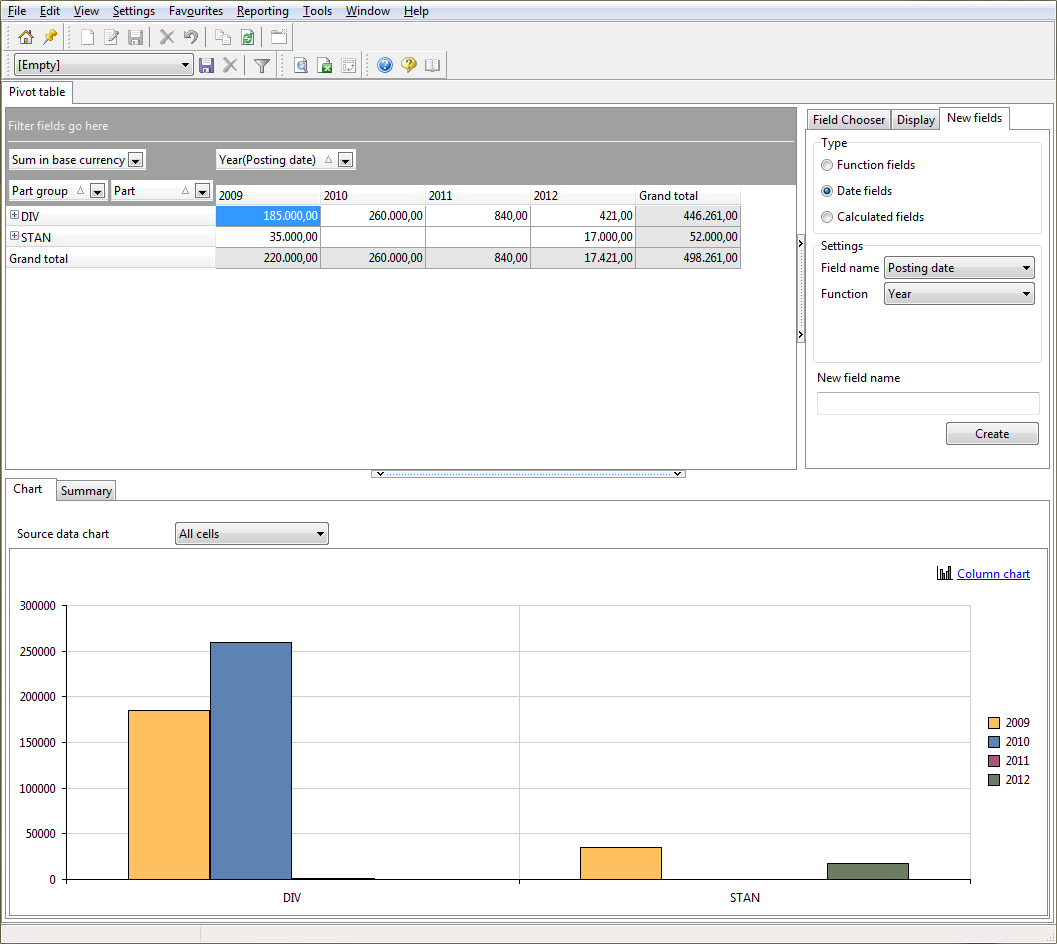Screen dimensions: 1057x944
Task: Open print preview of the pivot table
Action: pos(301,65)
